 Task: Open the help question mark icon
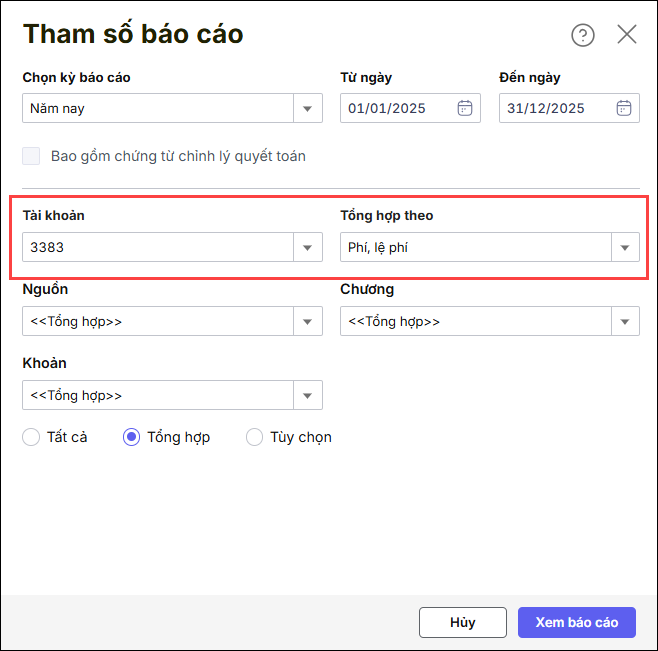(x=583, y=35)
